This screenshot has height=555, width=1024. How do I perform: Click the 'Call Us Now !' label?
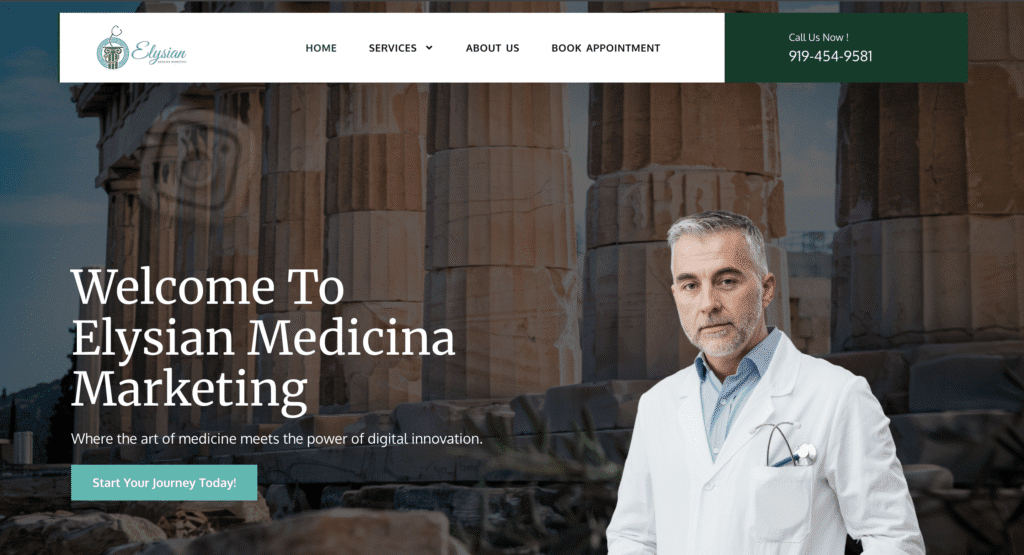[x=818, y=37]
